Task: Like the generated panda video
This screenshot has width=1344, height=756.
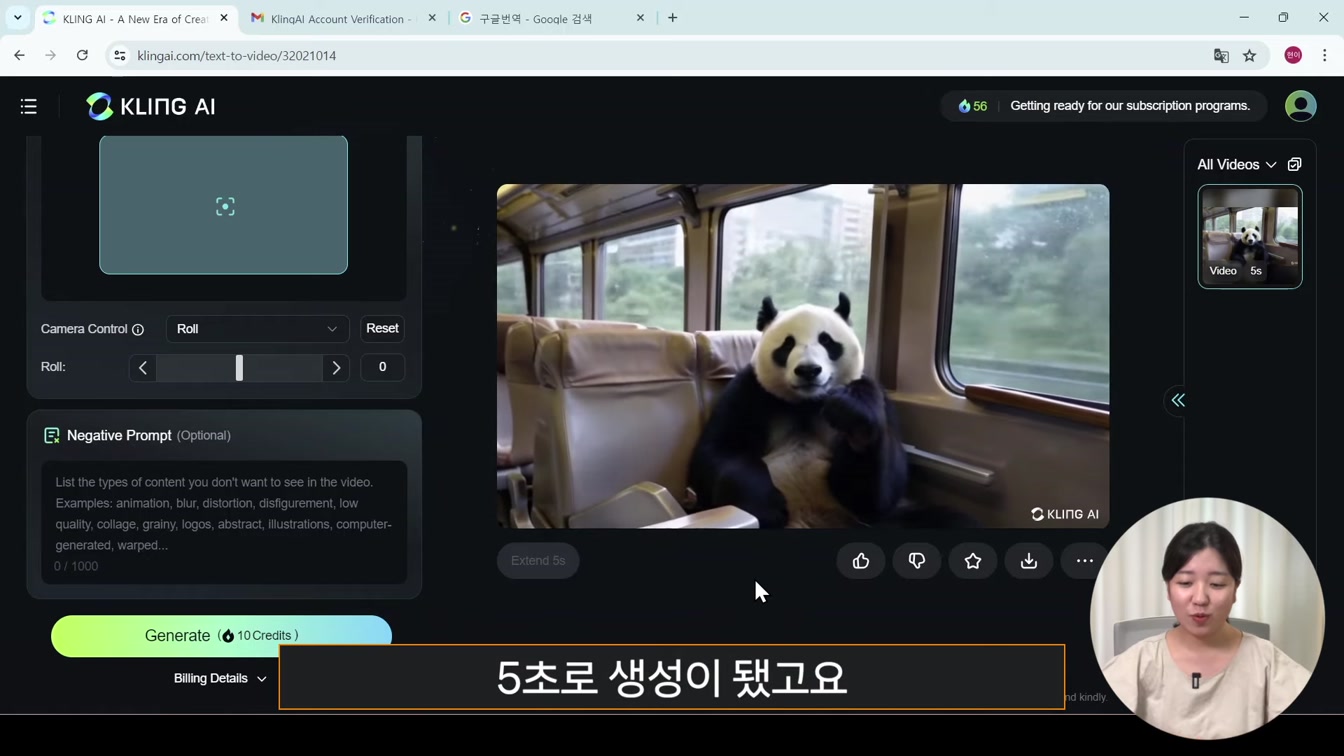Action: [x=861, y=561]
